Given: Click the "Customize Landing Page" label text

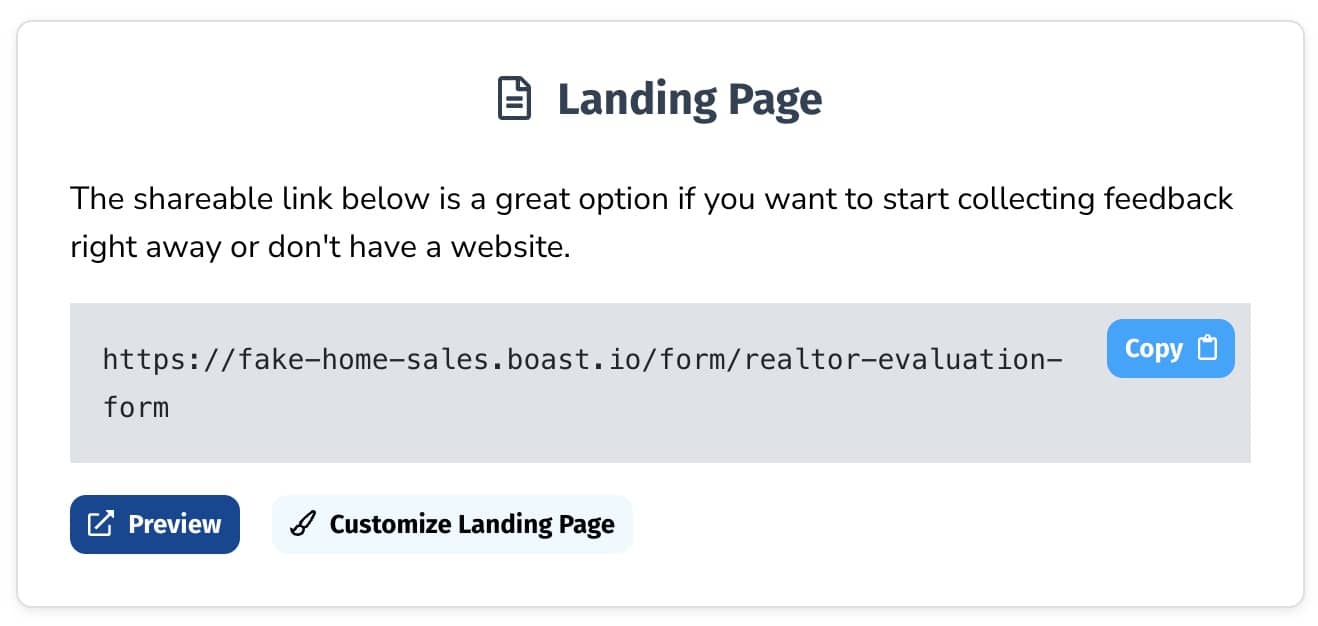Looking at the screenshot, I should click(472, 524).
